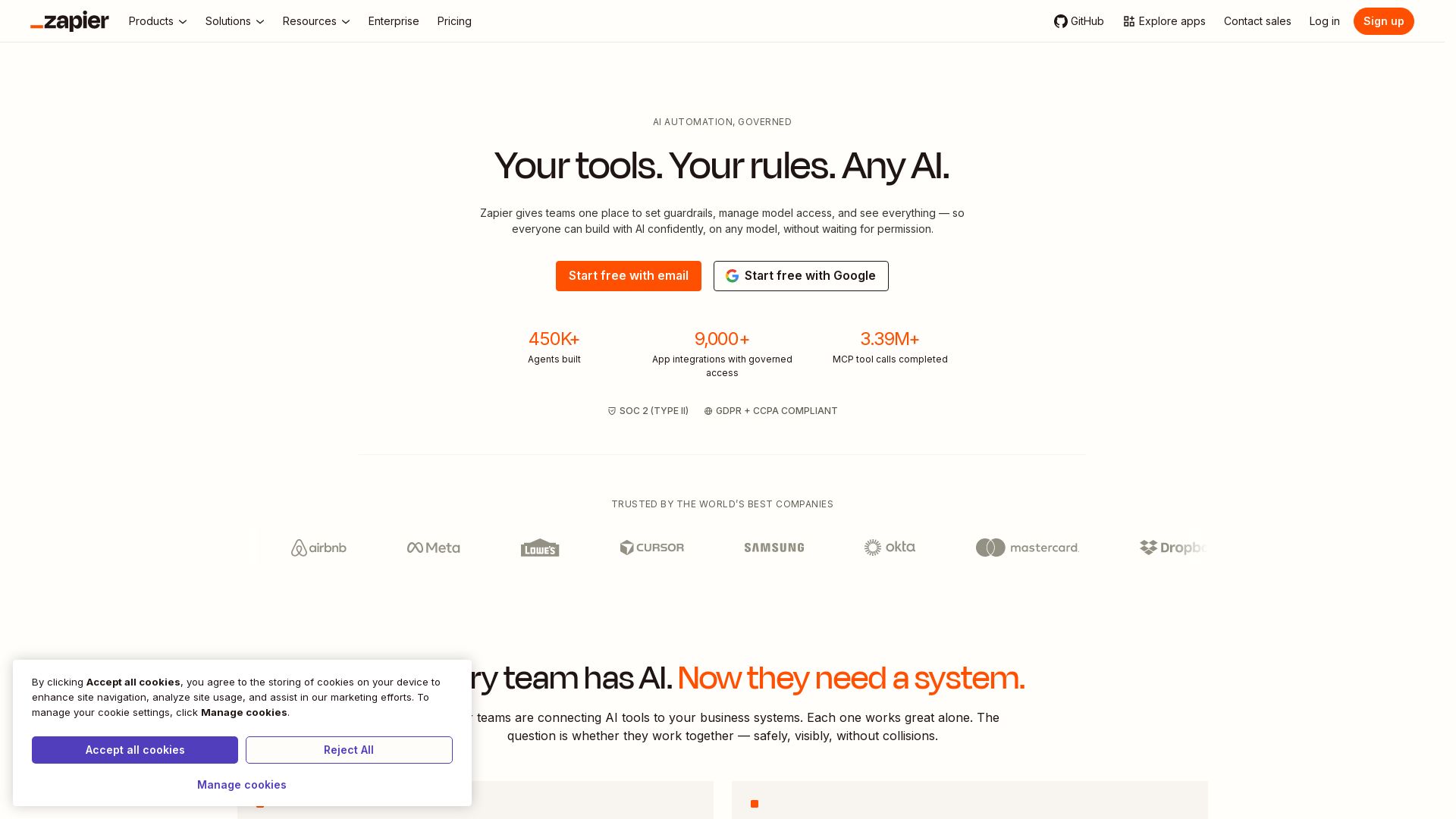The height and width of the screenshot is (819, 1456).
Task: Click the AI AUTOMATION, GOVERNED tagline
Action: tap(722, 122)
